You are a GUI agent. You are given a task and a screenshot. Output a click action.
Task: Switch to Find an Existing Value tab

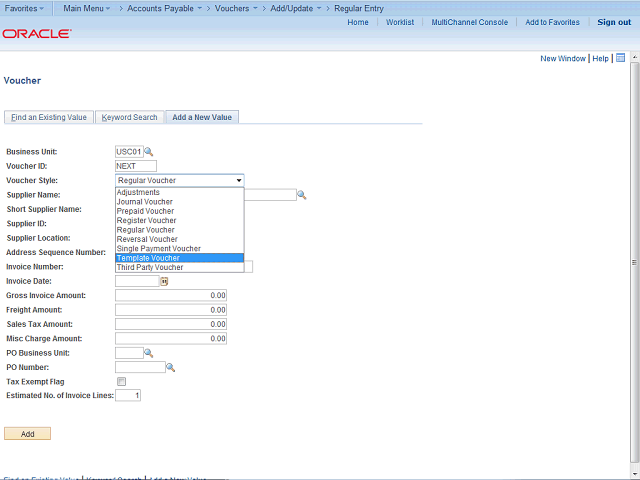click(x=49, y=117)
